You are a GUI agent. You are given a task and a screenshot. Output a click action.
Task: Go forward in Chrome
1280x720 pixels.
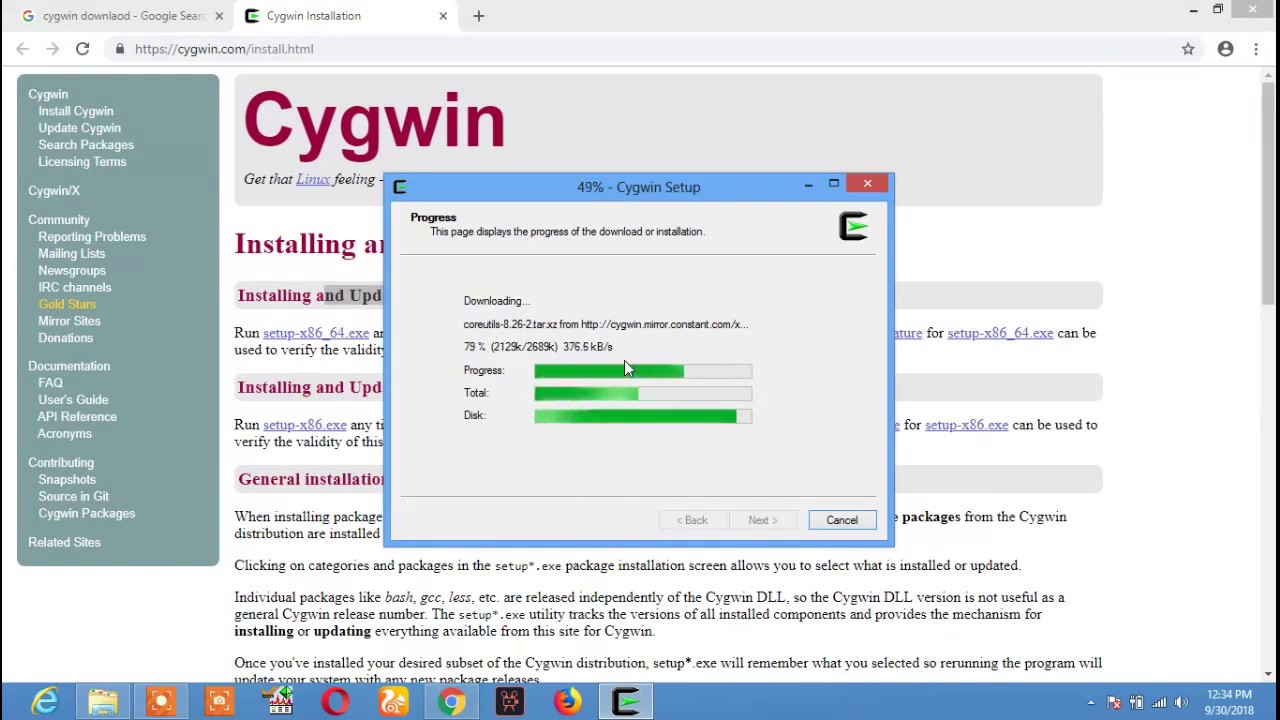[x=52, y=48]
